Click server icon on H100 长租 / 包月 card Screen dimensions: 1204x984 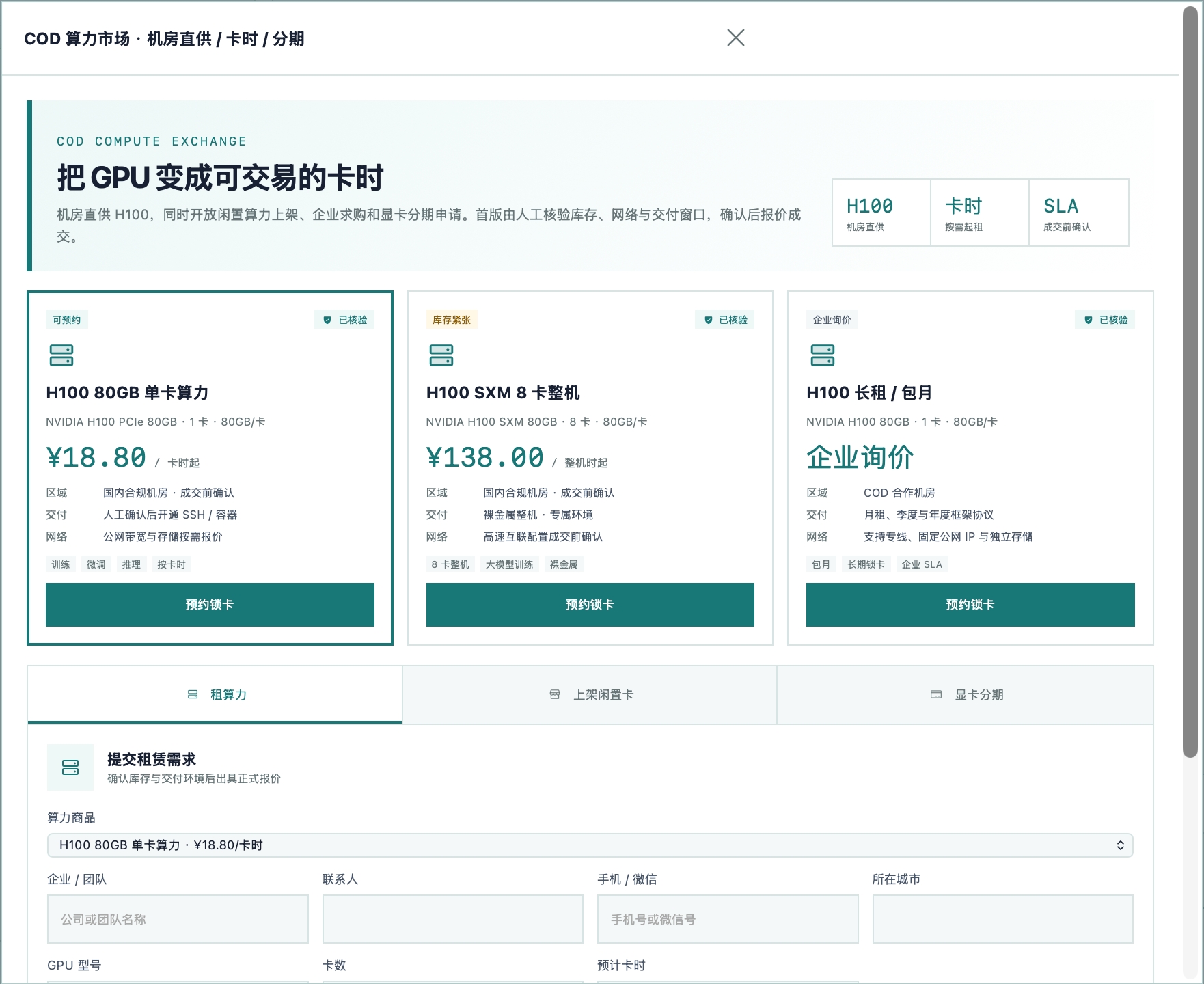[x=822, y=355]
